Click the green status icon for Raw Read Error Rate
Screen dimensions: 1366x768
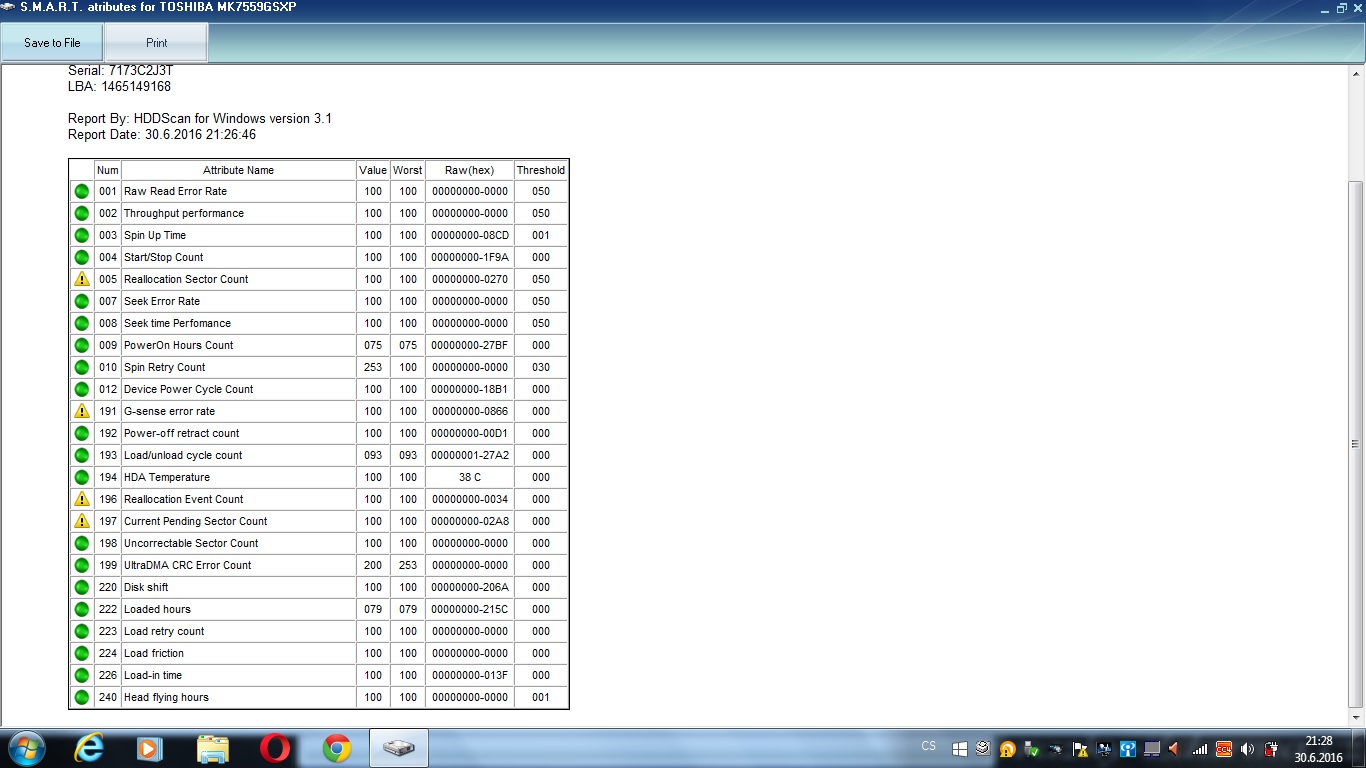(x=82, y=191)
